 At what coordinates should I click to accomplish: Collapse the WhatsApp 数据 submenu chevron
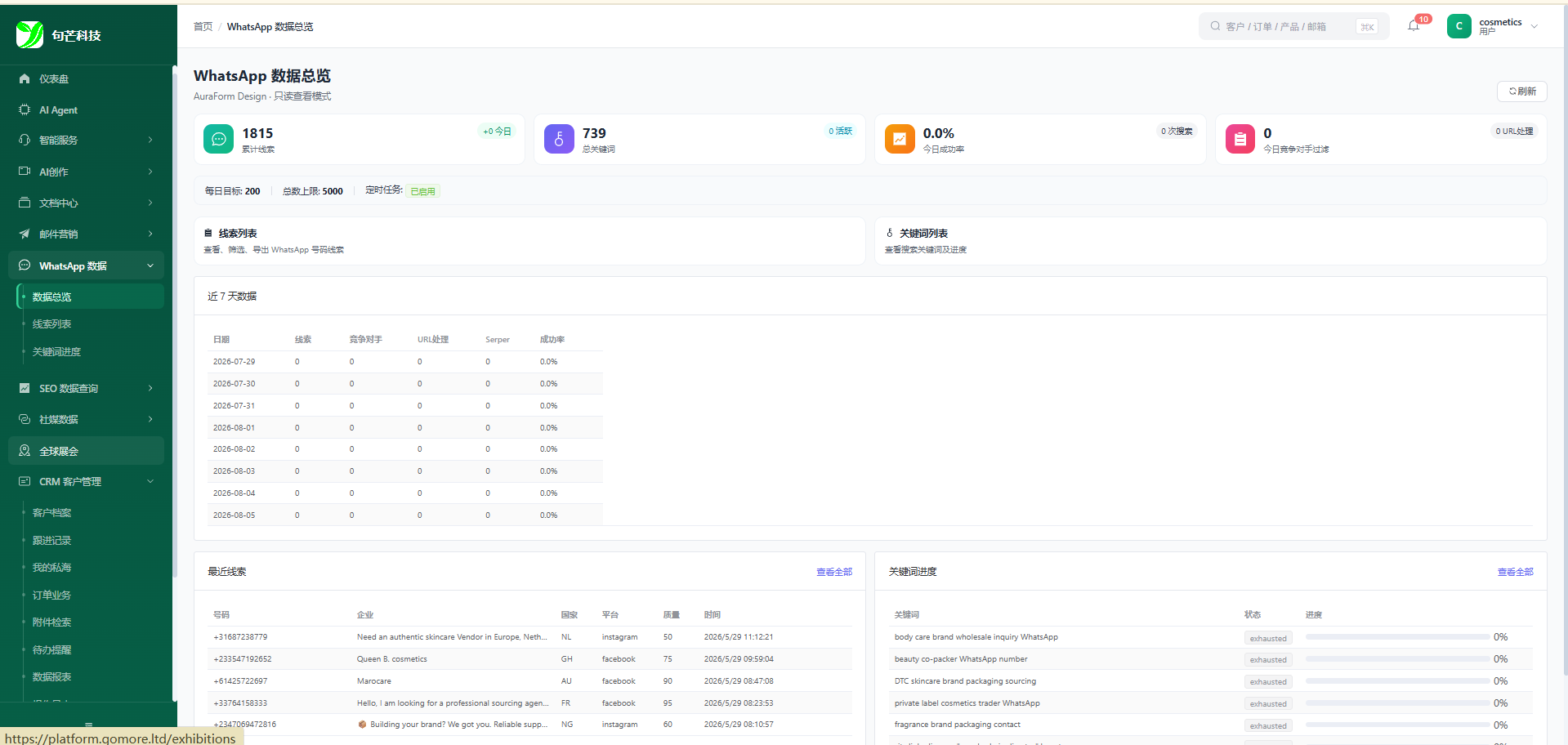tap(150, 265)
